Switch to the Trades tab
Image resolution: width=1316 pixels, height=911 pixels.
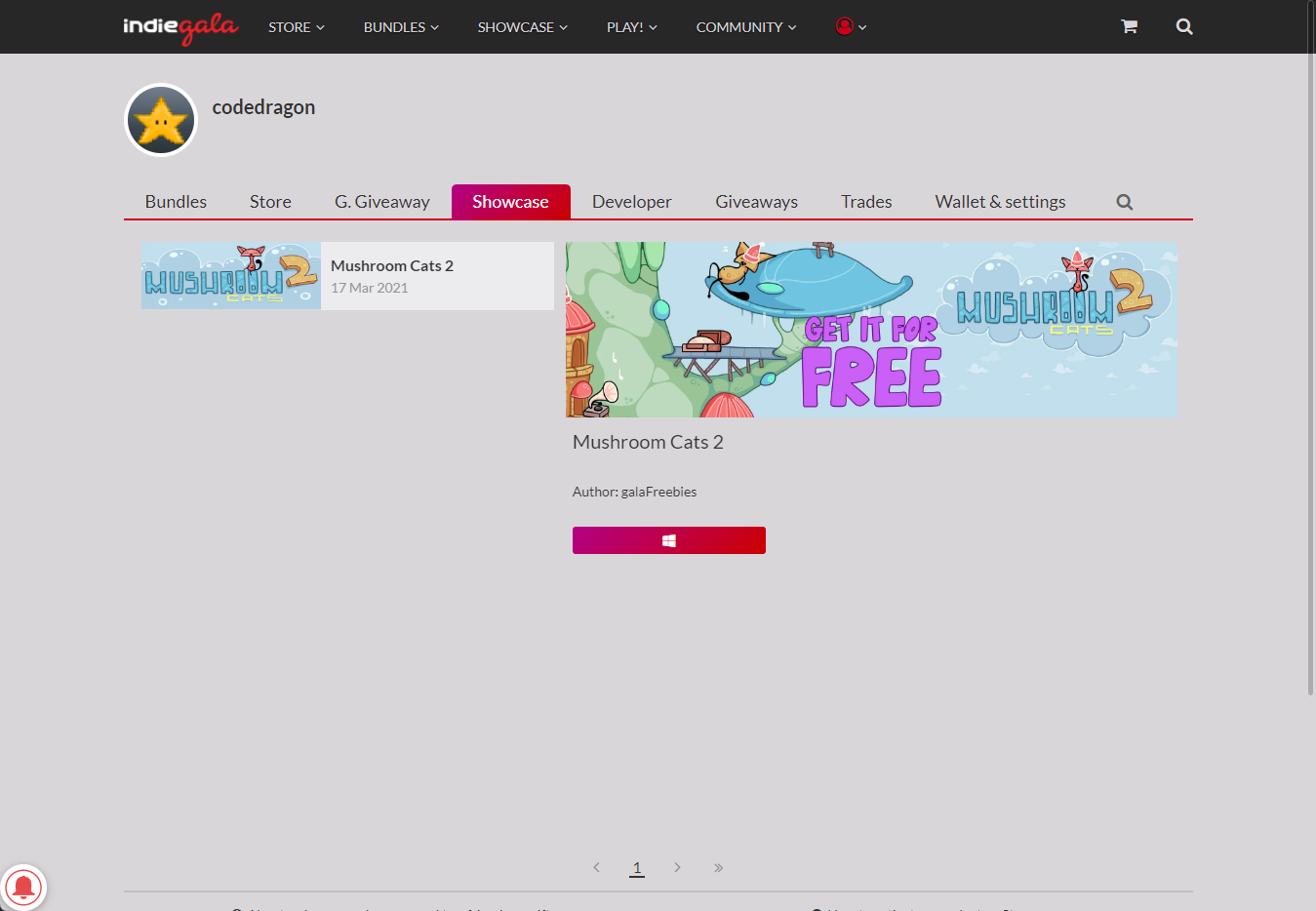pos(866,202)
